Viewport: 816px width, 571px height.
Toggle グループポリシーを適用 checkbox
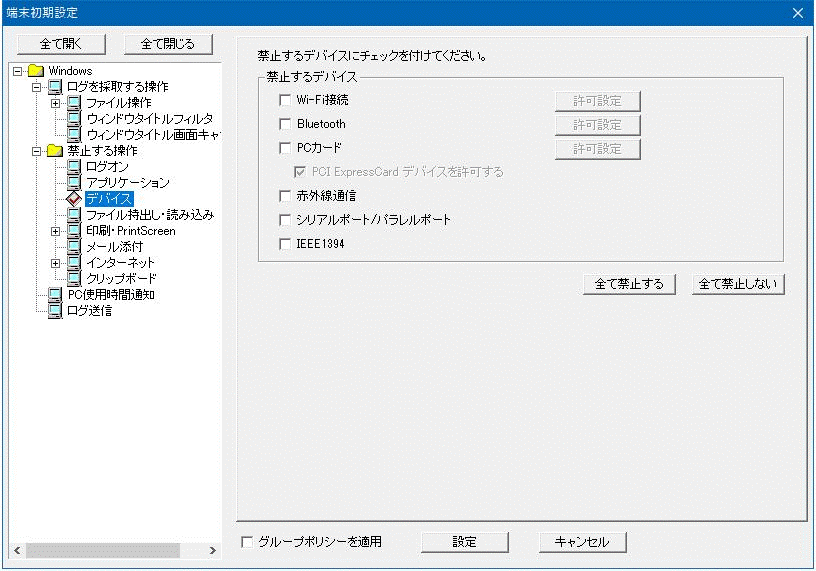click(247, 542)
